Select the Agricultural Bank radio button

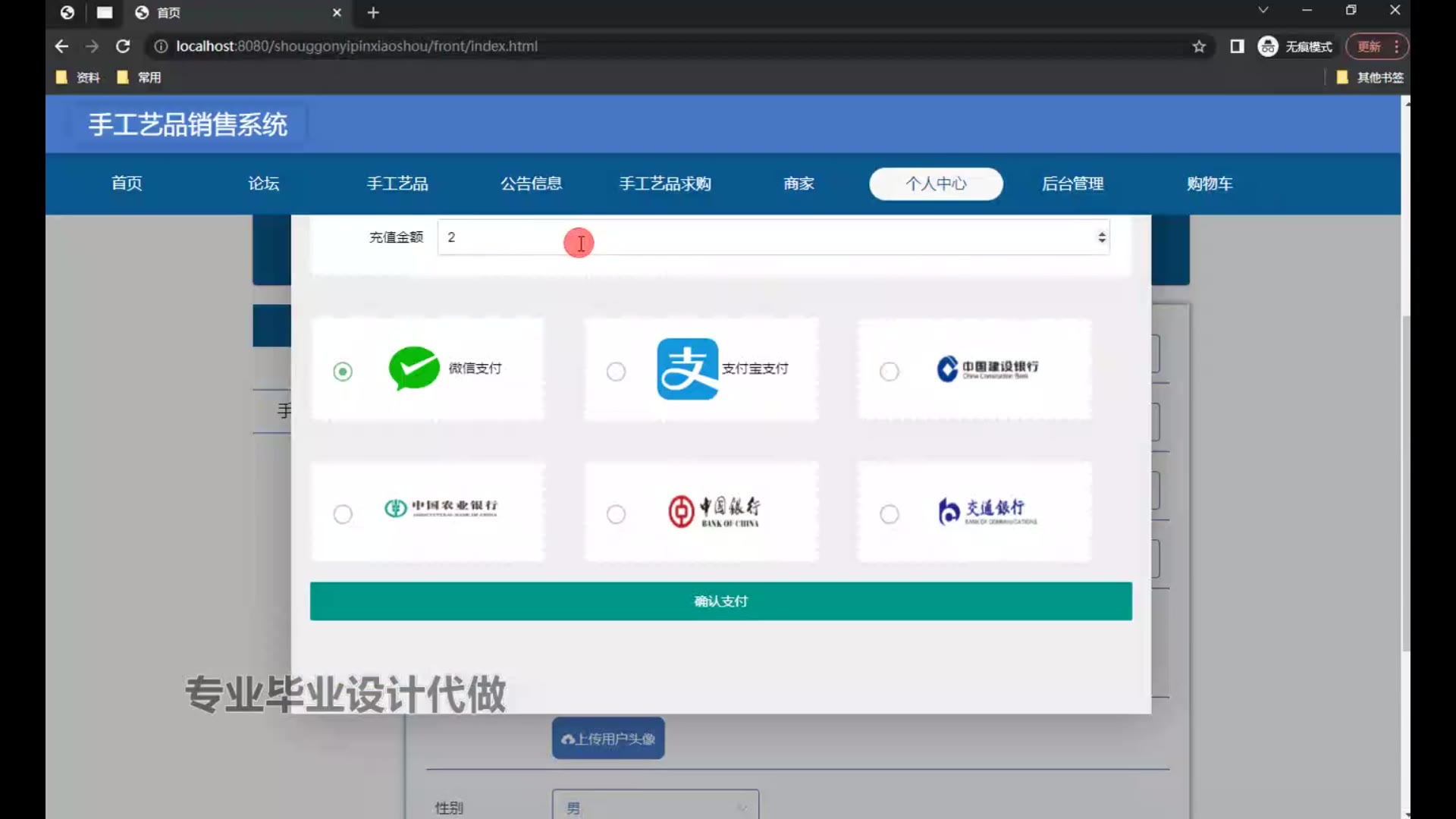pos(343,514)
